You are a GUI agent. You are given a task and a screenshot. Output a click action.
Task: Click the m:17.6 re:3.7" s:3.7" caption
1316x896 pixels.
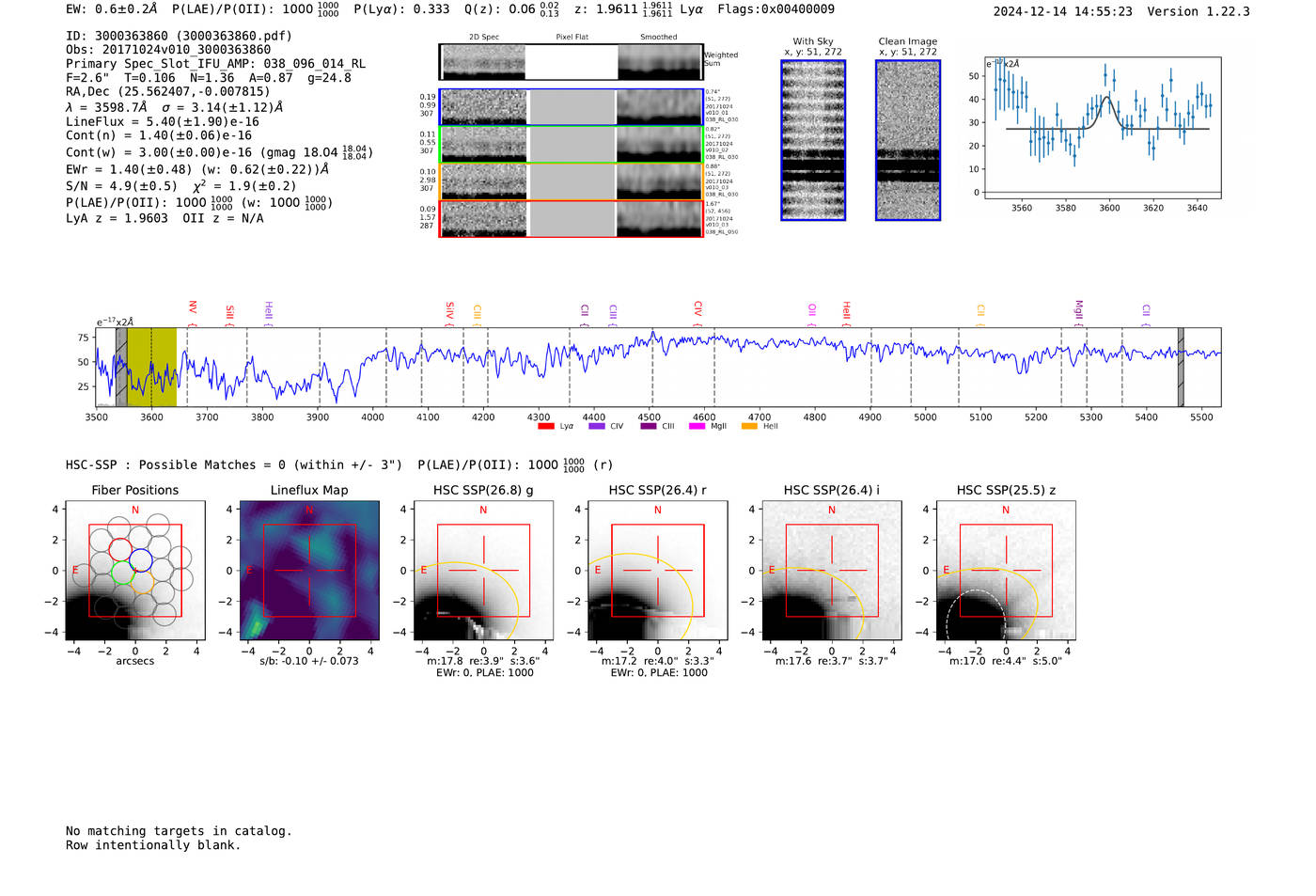tap(832, 661)
